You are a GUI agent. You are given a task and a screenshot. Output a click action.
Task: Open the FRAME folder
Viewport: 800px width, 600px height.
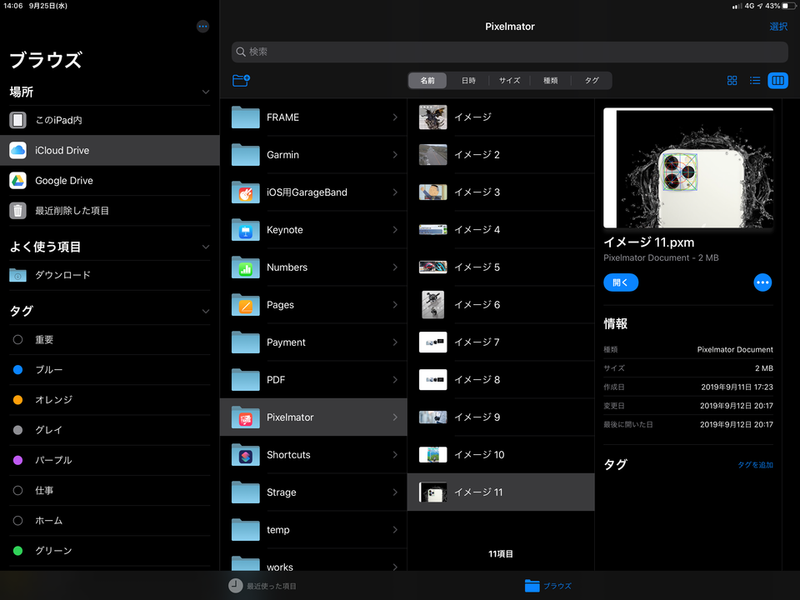point(314,117)
